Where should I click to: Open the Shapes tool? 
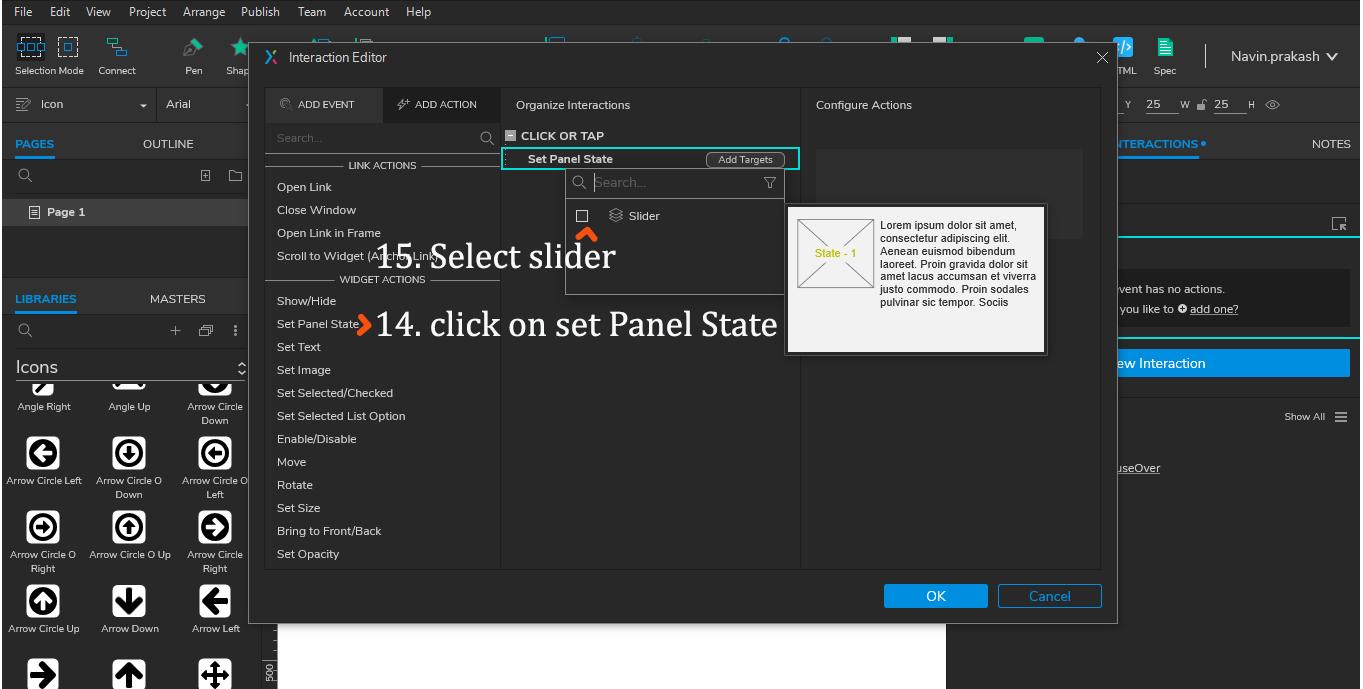point(238,48)
